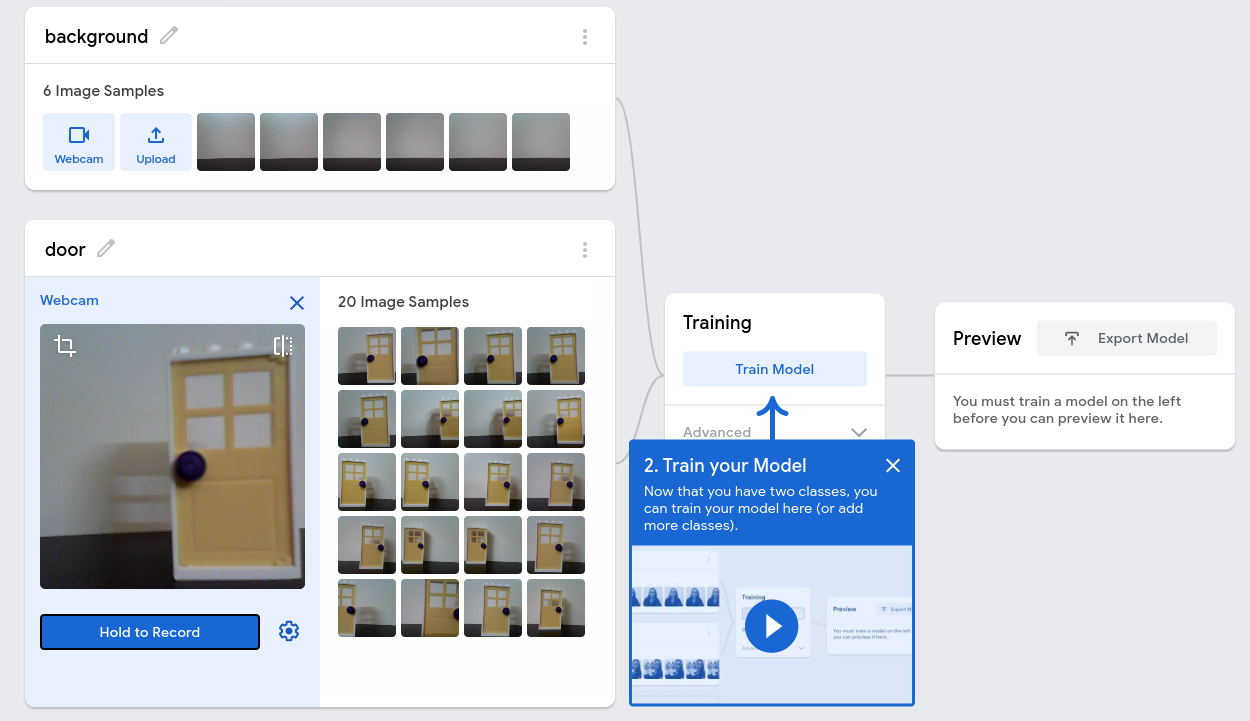Rename the door class via pencil icon

(106, 249)
